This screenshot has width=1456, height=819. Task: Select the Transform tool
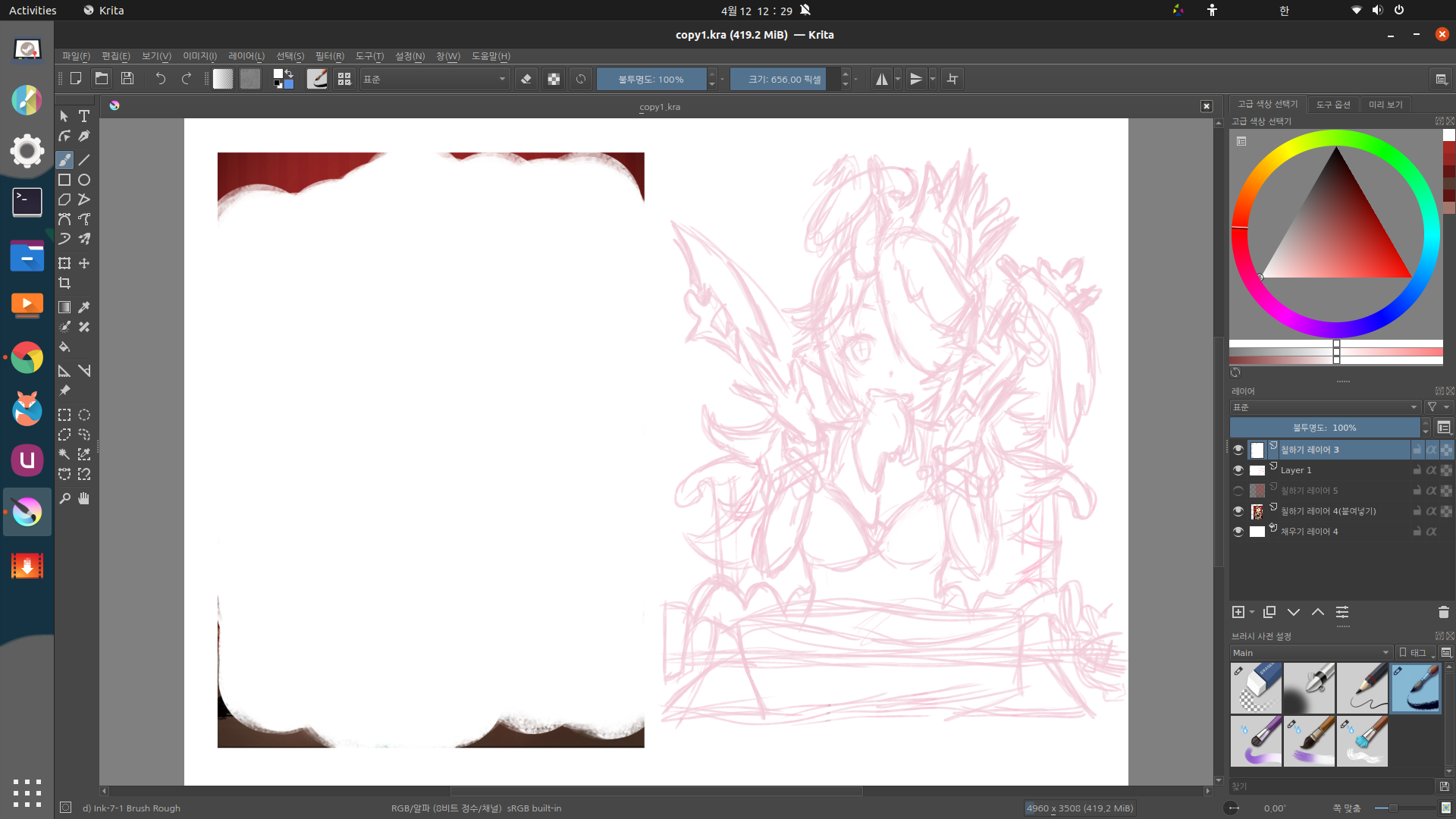pos(64,263)
